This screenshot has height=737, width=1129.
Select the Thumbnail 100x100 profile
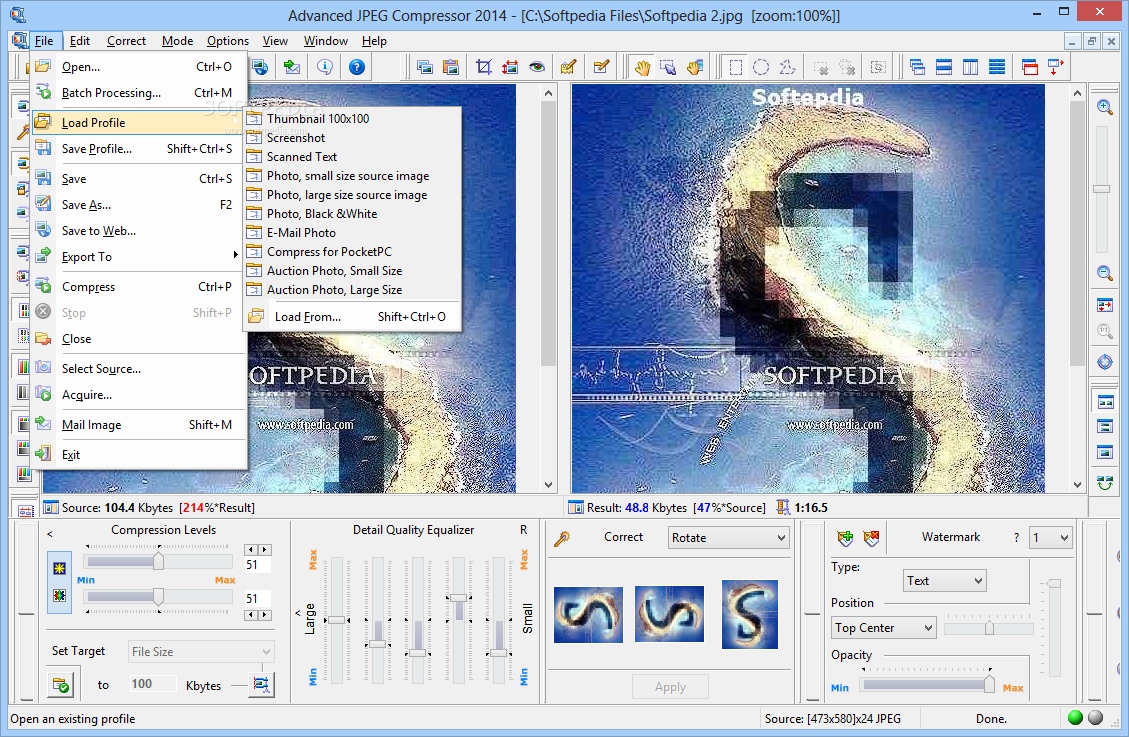pos(353,119)
